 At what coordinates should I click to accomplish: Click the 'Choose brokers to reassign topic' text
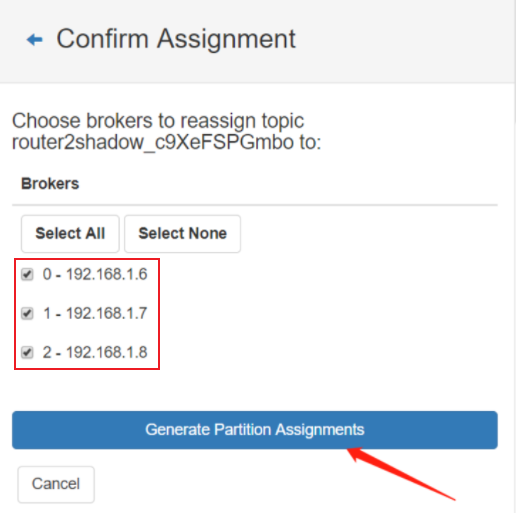[x=158, y=120]
